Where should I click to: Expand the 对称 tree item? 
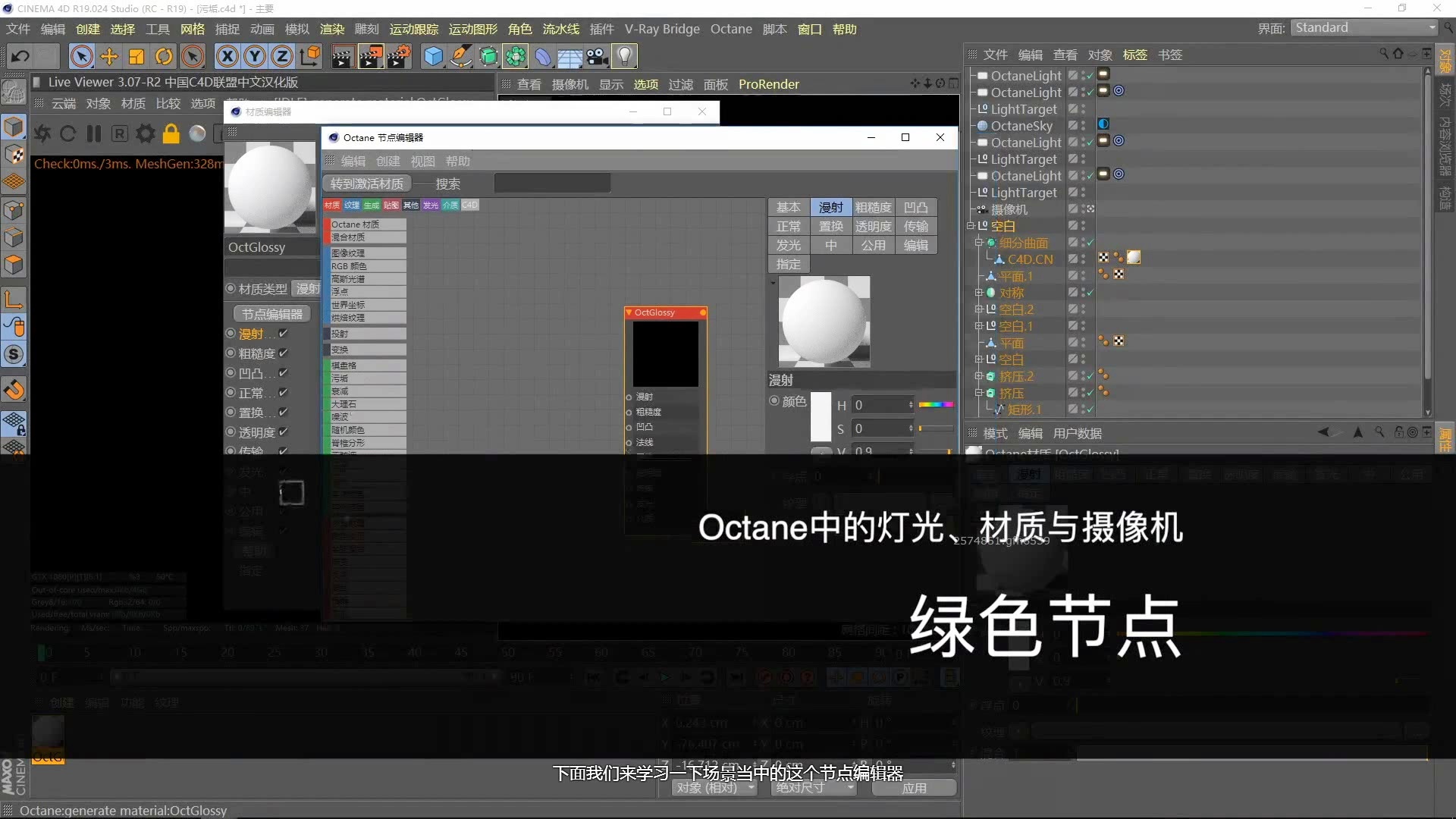978,293
